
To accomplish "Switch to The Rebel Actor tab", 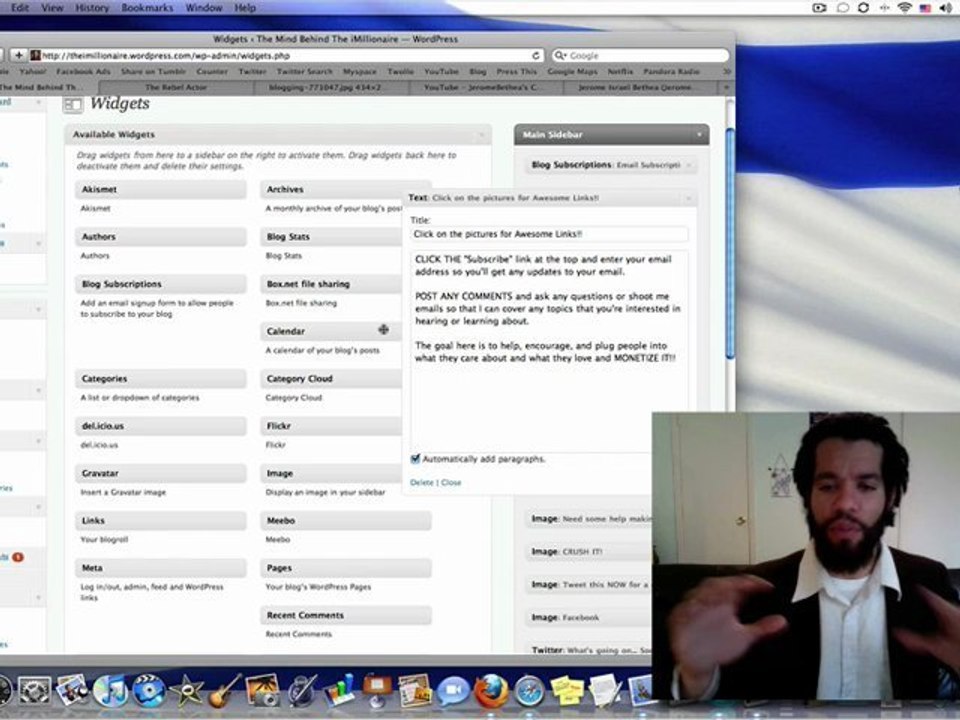I will click(x=176, y=88).
